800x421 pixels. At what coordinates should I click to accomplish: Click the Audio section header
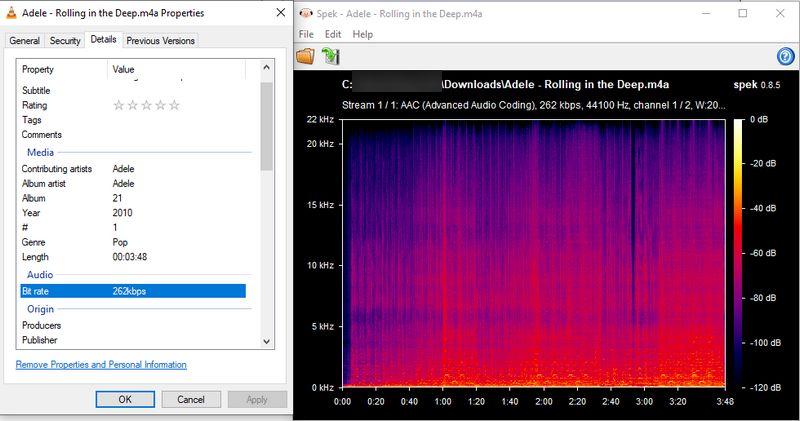point(40,275)
